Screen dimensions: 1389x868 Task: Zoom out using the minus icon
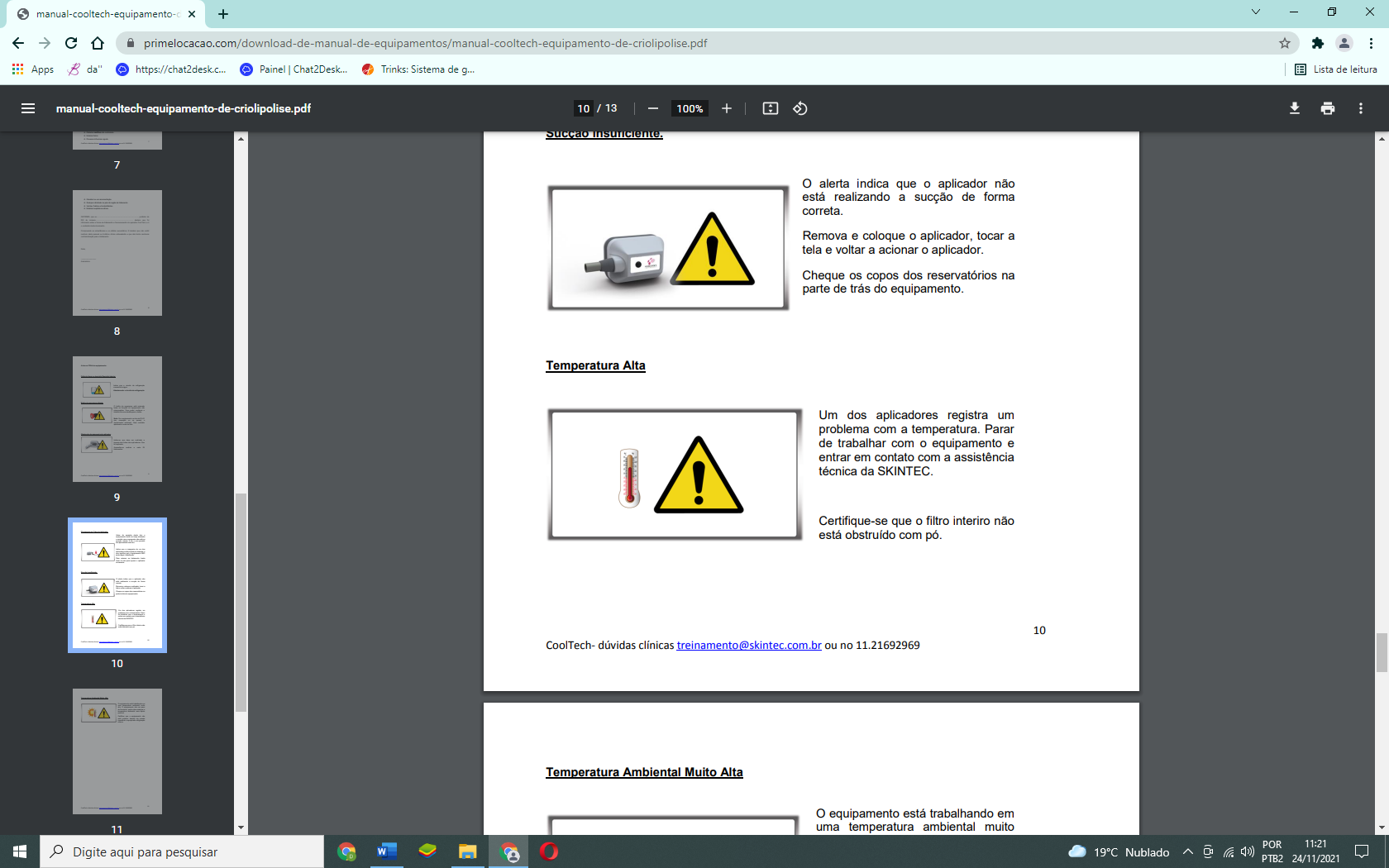tap(653, 108)
